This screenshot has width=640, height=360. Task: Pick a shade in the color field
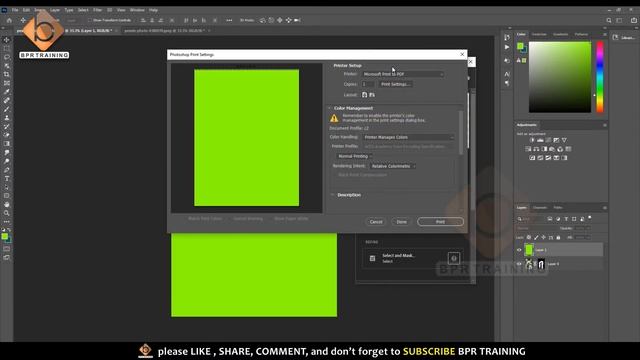560,77
